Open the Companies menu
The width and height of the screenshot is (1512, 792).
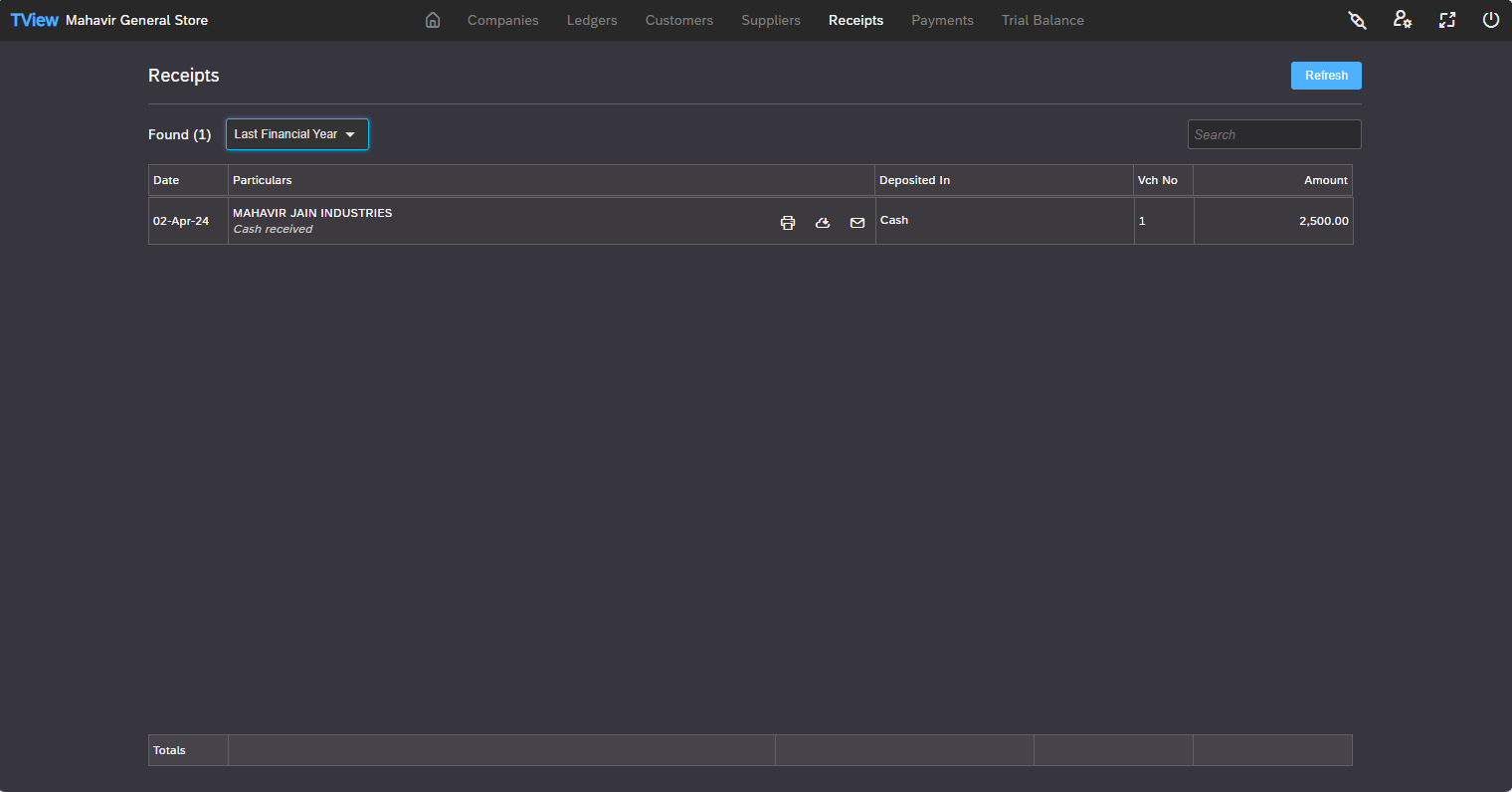(x=503, y=20)
